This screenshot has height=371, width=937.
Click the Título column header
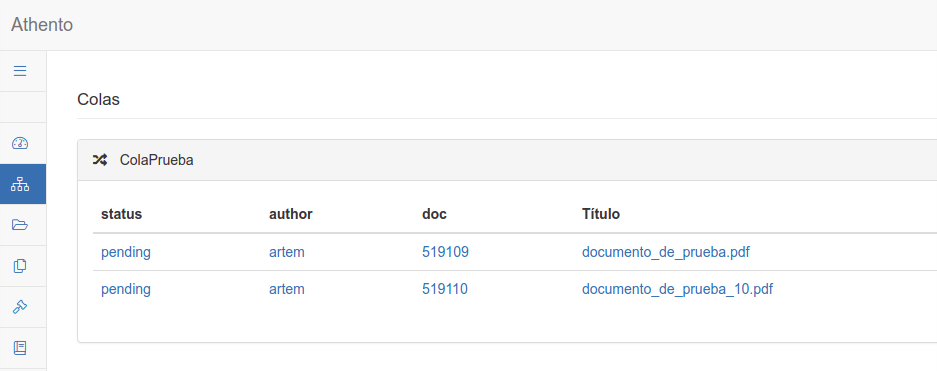tap(601, 214)
